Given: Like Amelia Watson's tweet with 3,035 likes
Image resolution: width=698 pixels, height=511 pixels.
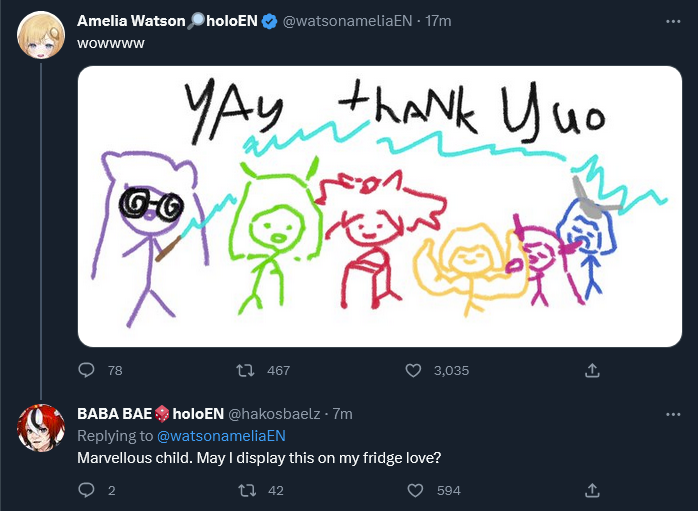Looking at the screenshot, I should [x=413, y=370].
